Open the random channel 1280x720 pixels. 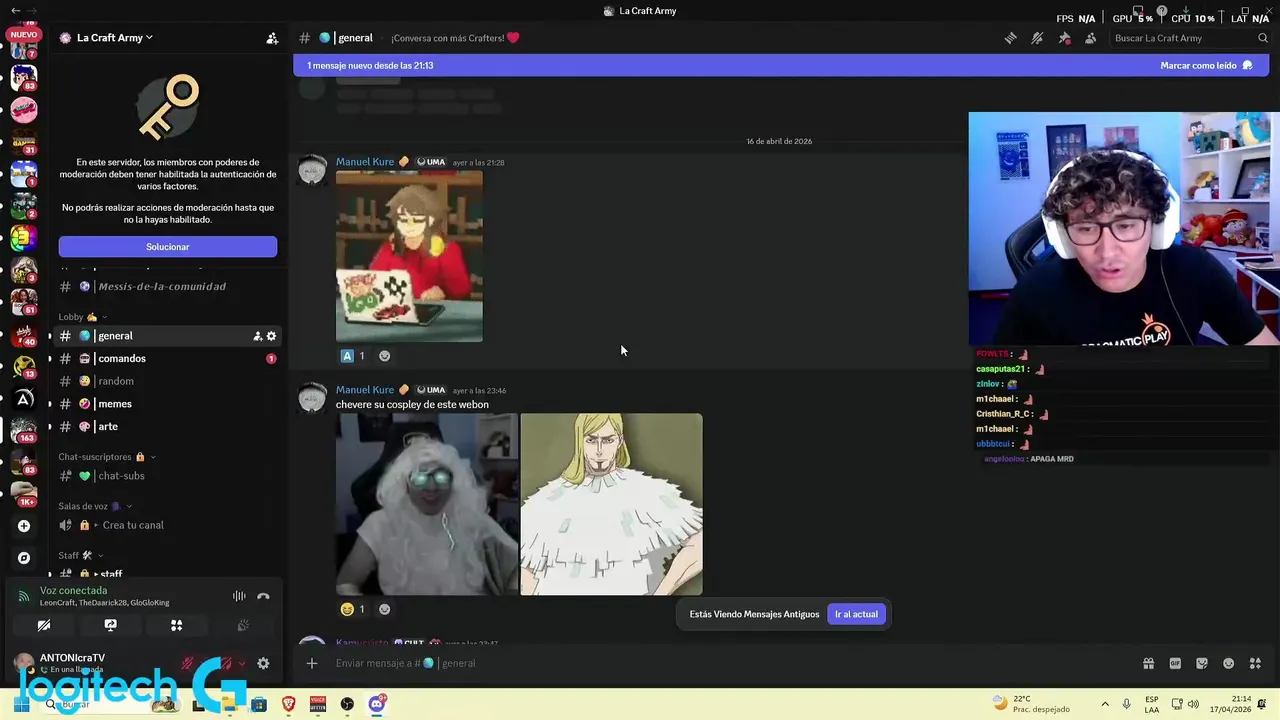(x=168, y=381)
